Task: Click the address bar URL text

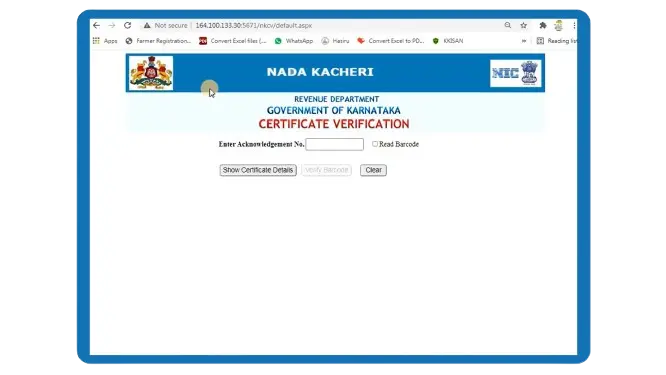Action: (254, 25)
